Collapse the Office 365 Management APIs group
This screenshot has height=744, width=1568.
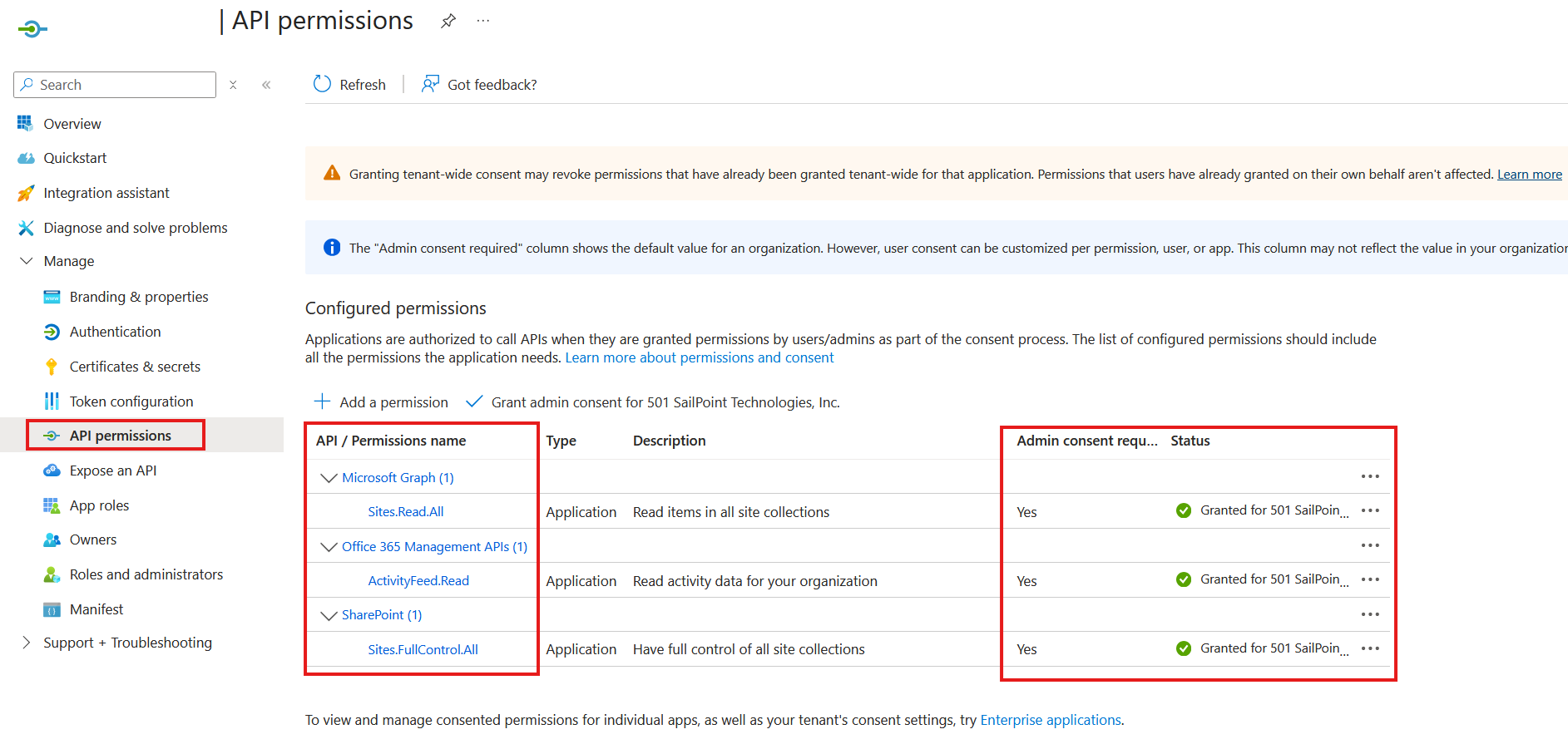point(329,547)
